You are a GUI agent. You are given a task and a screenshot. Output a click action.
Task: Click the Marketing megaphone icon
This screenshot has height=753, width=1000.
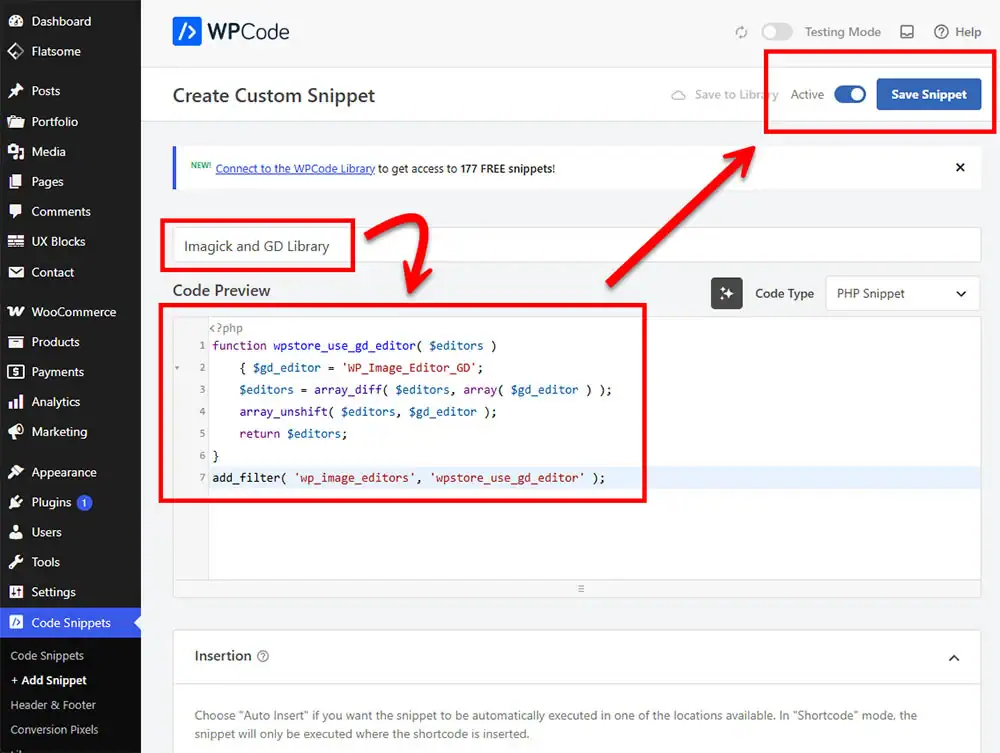[16, 432]
